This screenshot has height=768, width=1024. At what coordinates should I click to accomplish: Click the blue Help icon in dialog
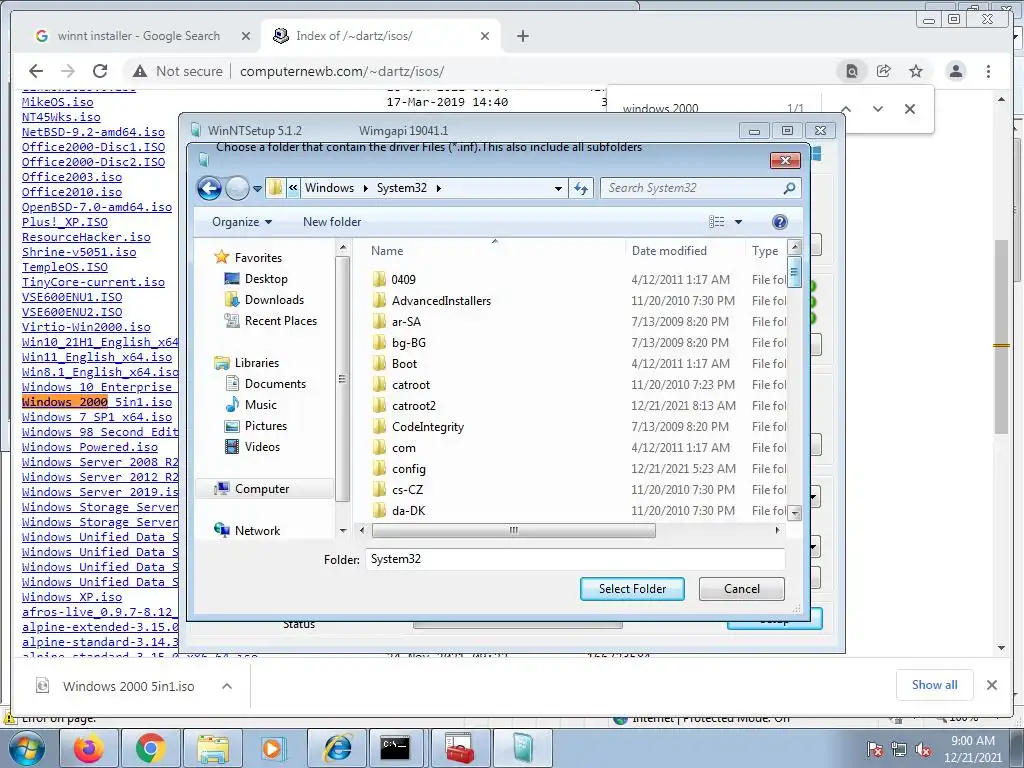[780, 222]
